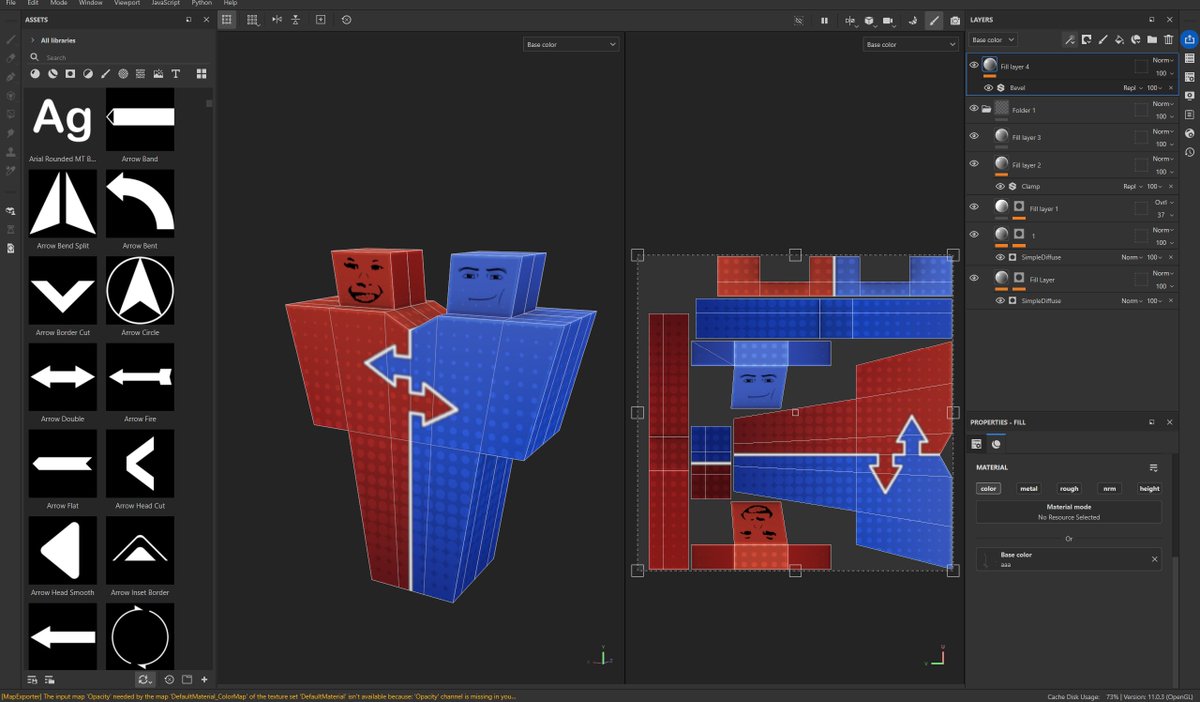Open the File menu

10,4
